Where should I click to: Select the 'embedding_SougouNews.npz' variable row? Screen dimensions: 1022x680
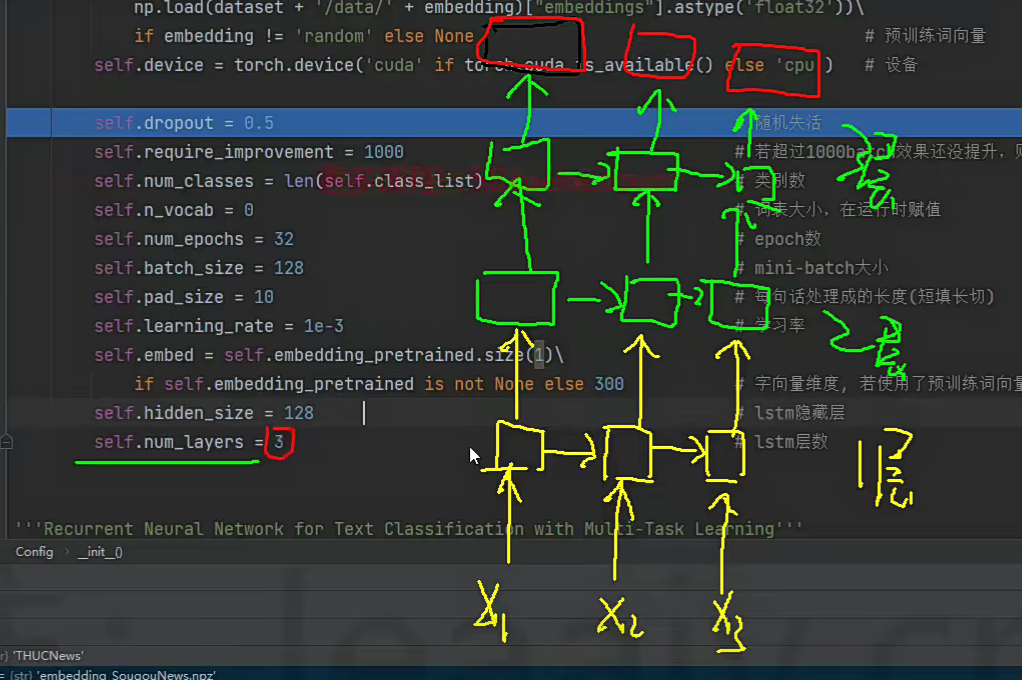tap(110, 675)
